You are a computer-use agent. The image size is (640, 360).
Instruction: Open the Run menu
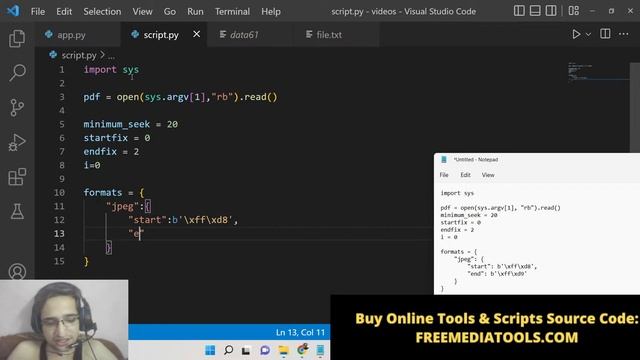tap(195, 11)
